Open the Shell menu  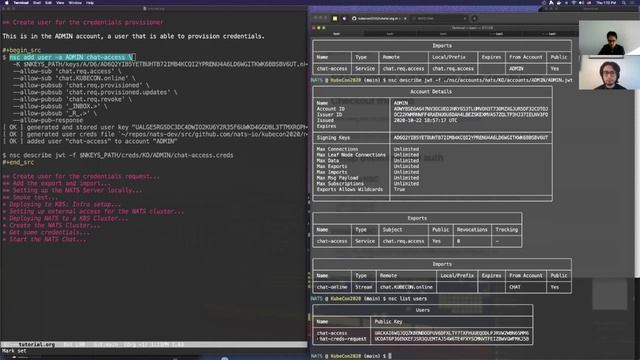point(37,2)
